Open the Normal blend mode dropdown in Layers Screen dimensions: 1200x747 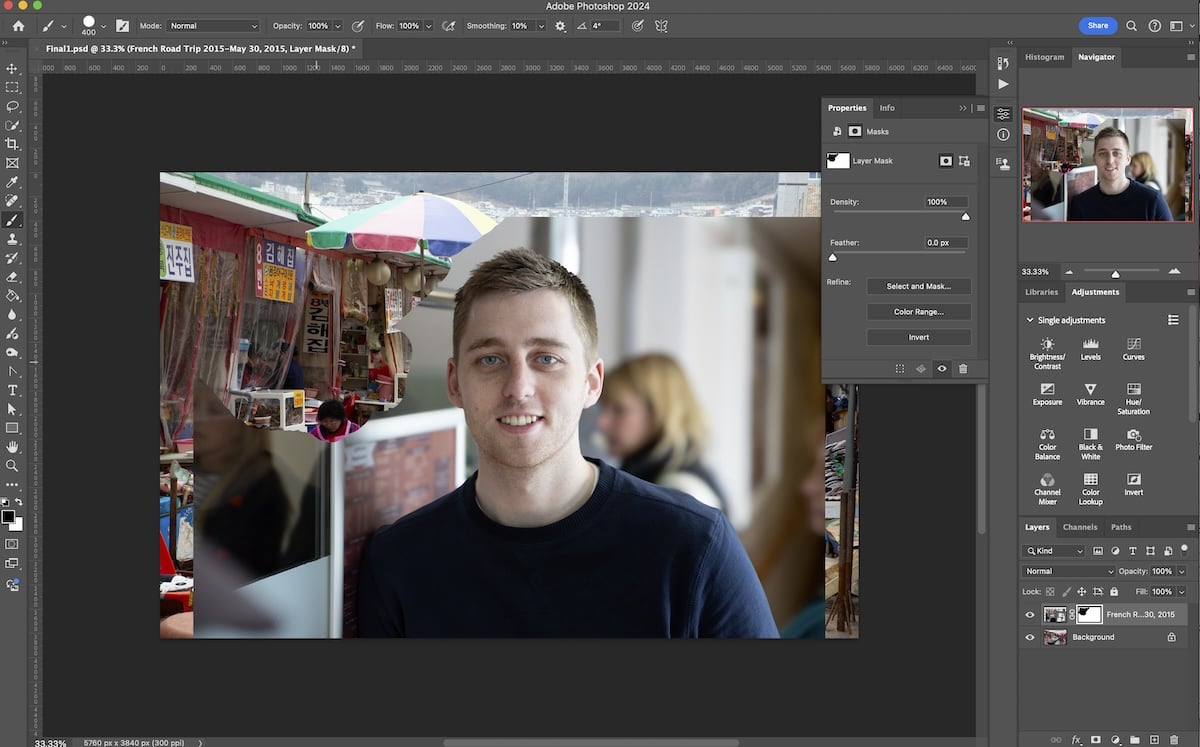(x=1067, y=570)
